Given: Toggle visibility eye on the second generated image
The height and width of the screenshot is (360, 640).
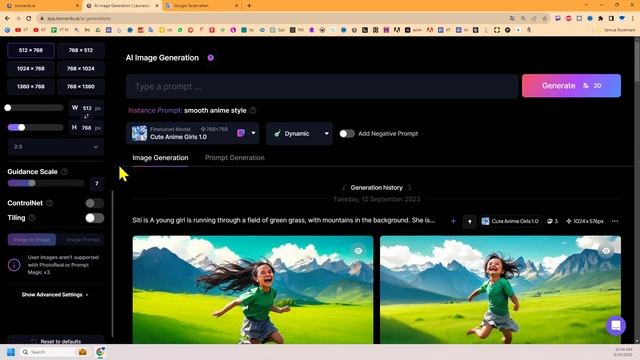Looking at the screenshot, I should (x=606, y=251).
